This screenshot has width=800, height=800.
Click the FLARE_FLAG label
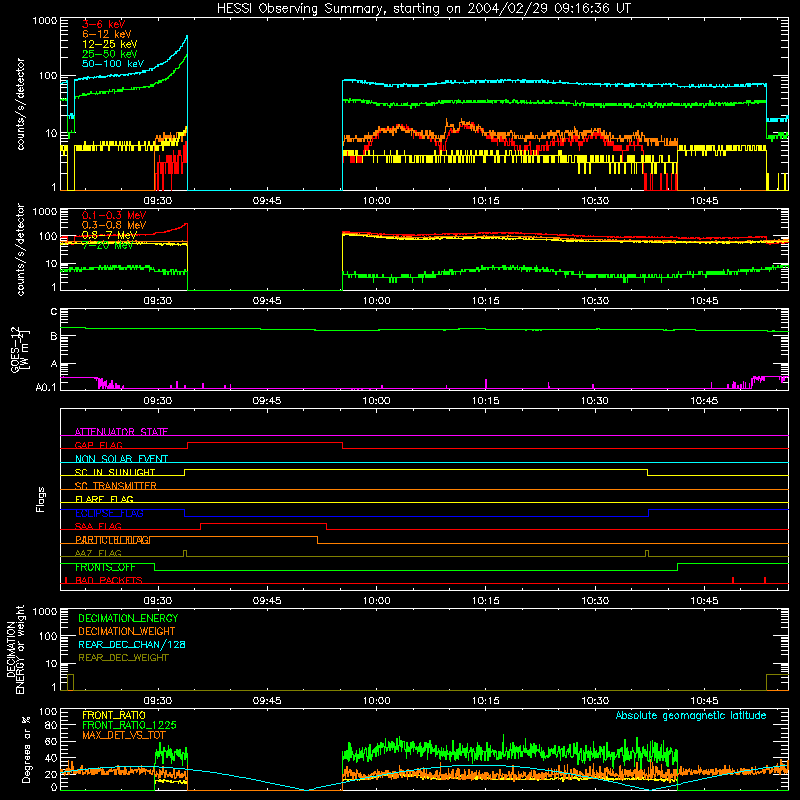point(104,499)
